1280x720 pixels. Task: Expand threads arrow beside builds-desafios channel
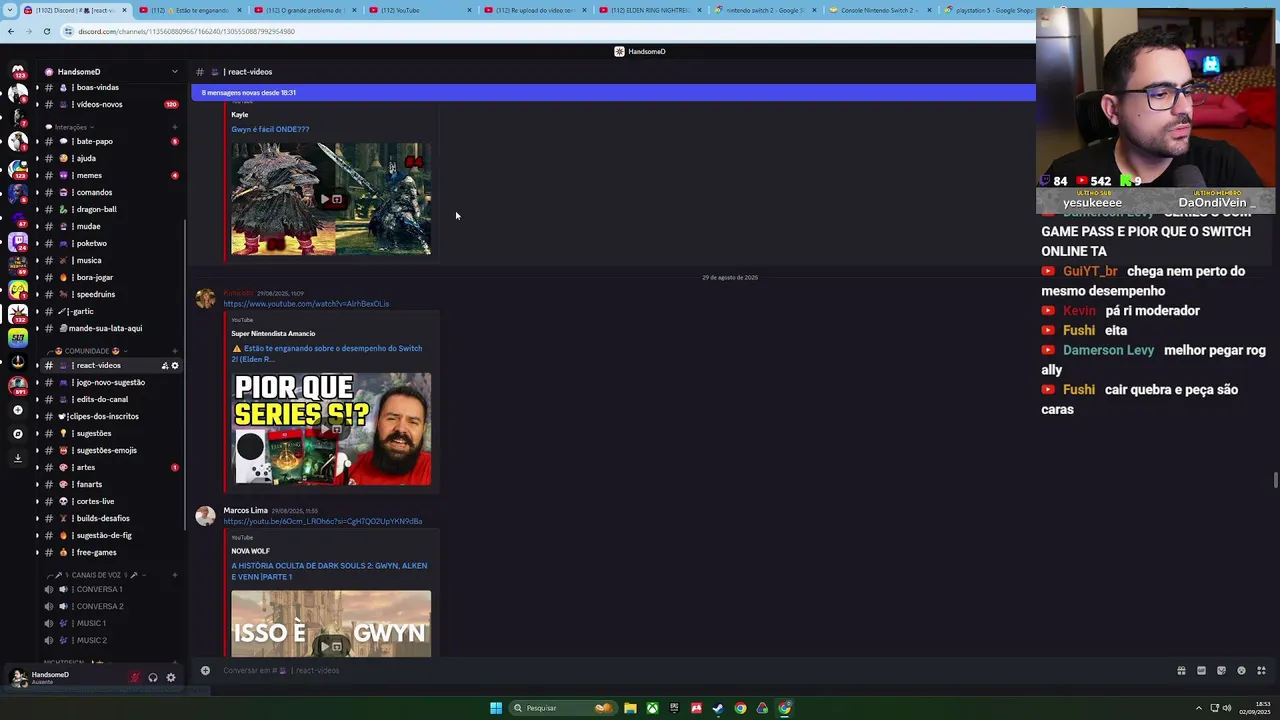pos(37,518)
